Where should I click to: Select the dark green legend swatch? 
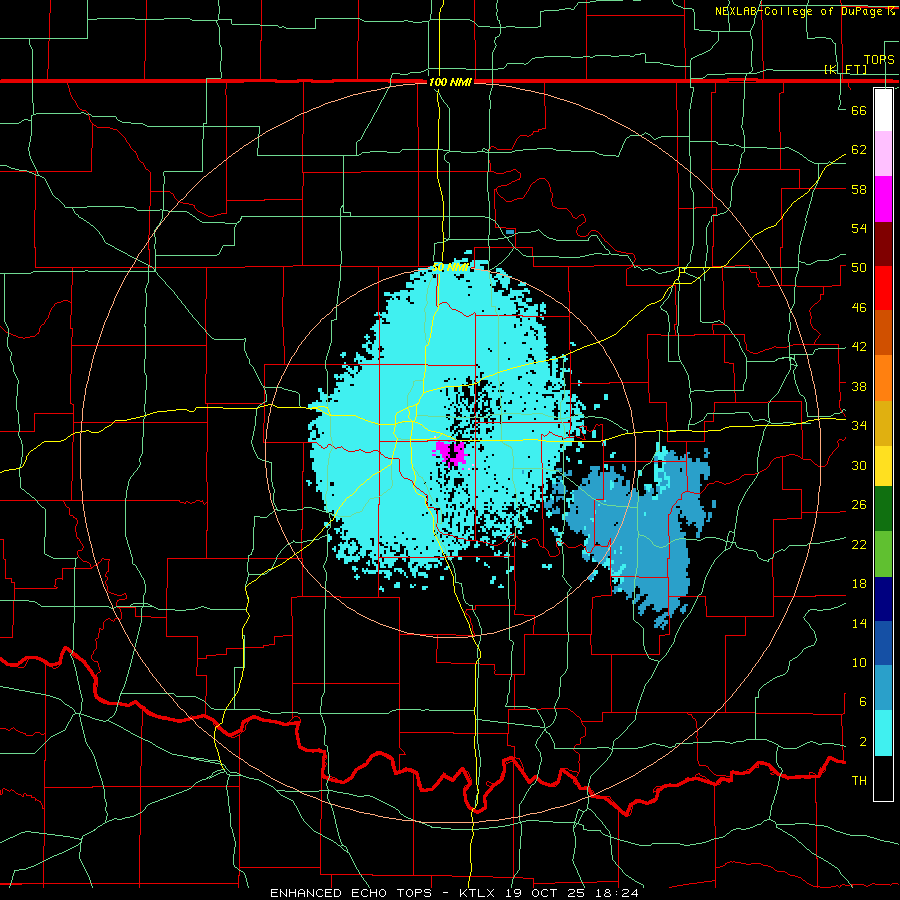(883, 509)
